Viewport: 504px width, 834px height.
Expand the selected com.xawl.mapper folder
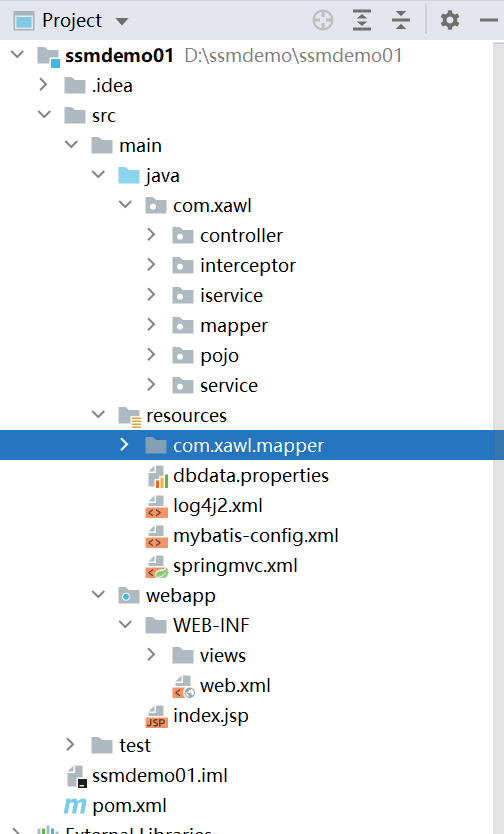(x=124, y=444)
